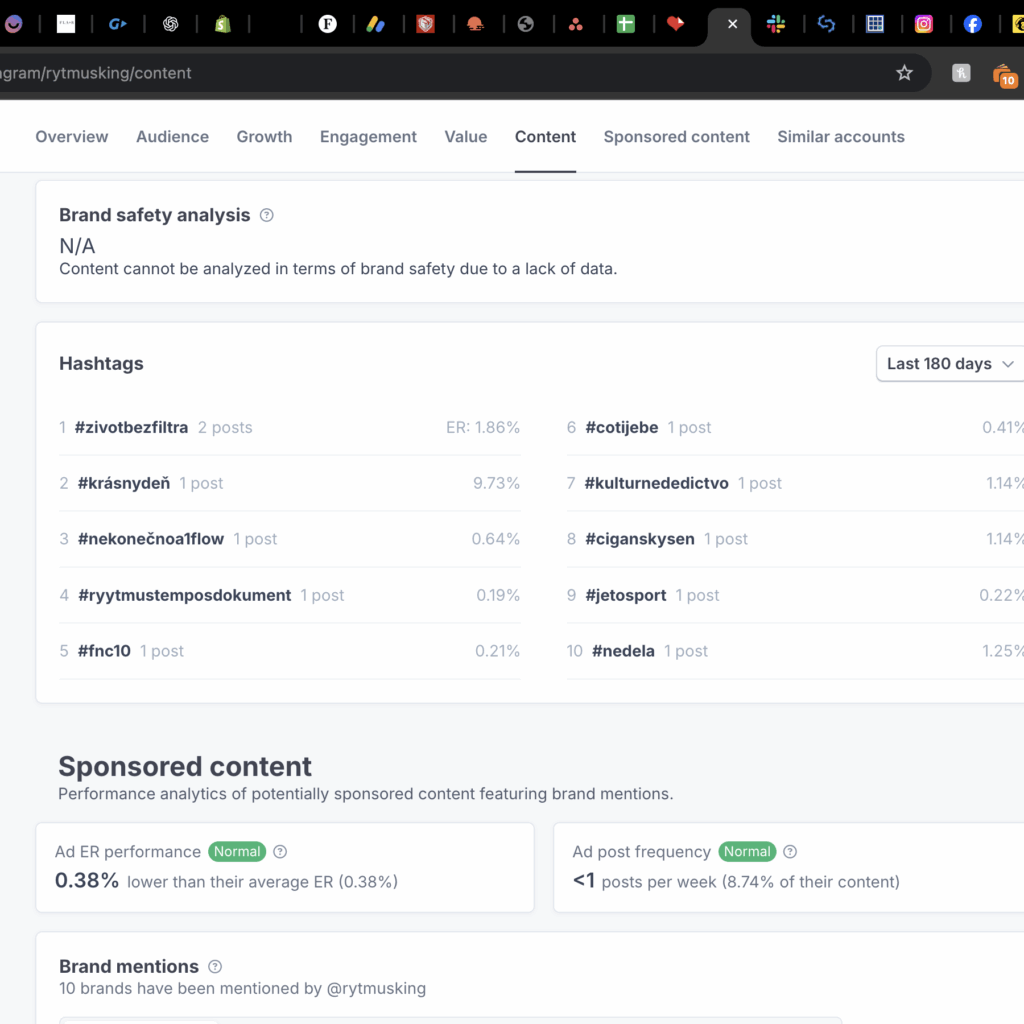Click the Ad post frequency help icon
1024x1024 pixels.
(x=790, y=852)
